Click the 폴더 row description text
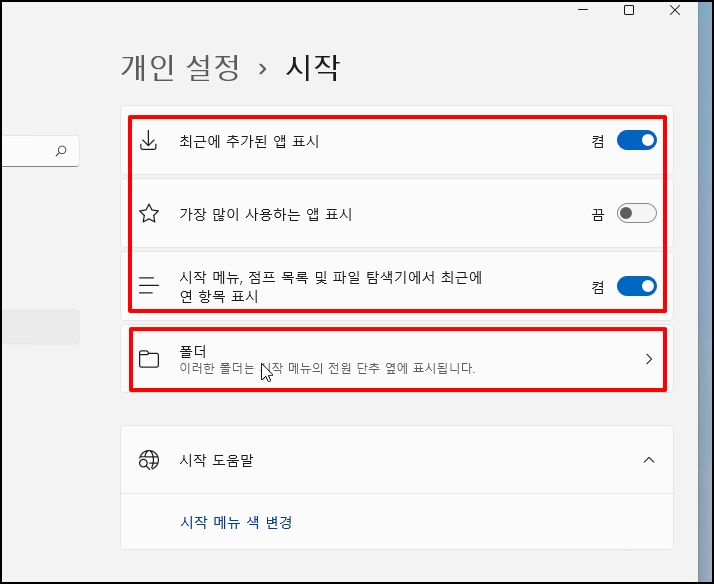Viewport: 714px width, 584px height. pyautogui.click(x=327, y=368)
